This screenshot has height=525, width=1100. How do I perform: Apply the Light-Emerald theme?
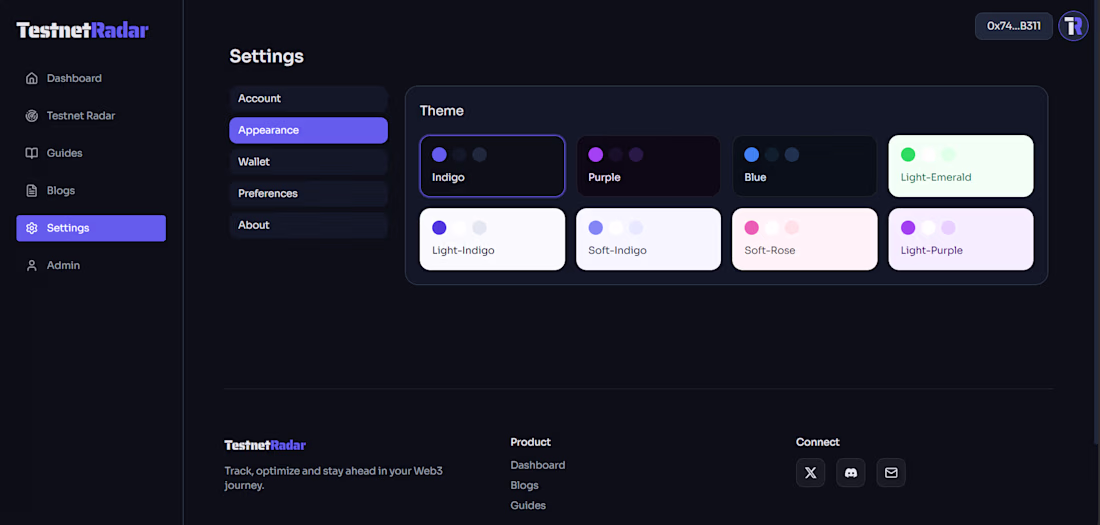coord(961,166)
